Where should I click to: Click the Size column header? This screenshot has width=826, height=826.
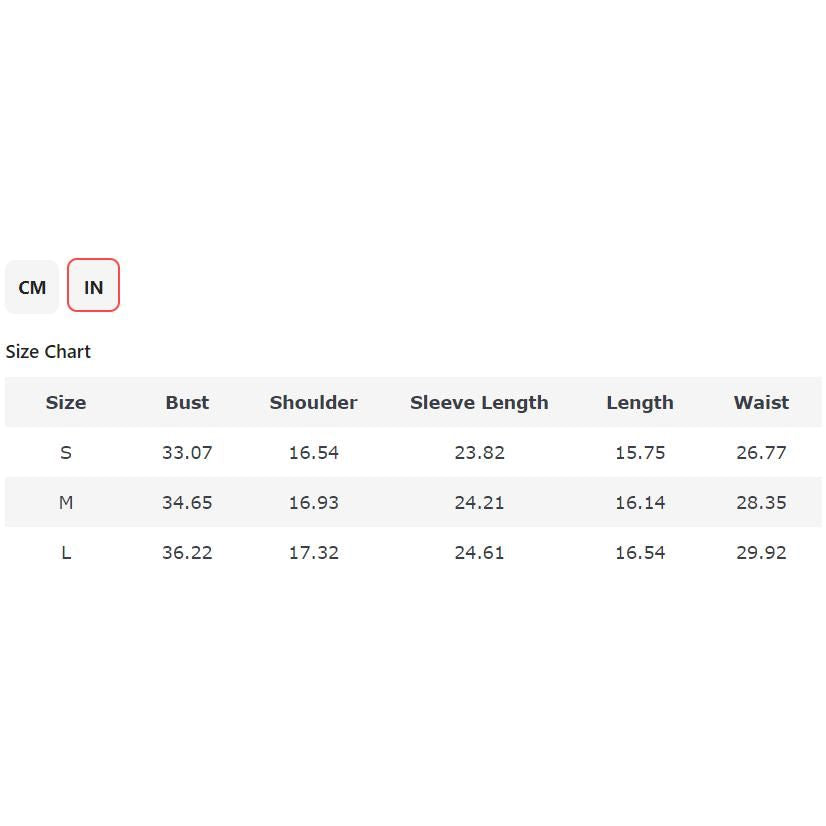click(x=66, y=403)
